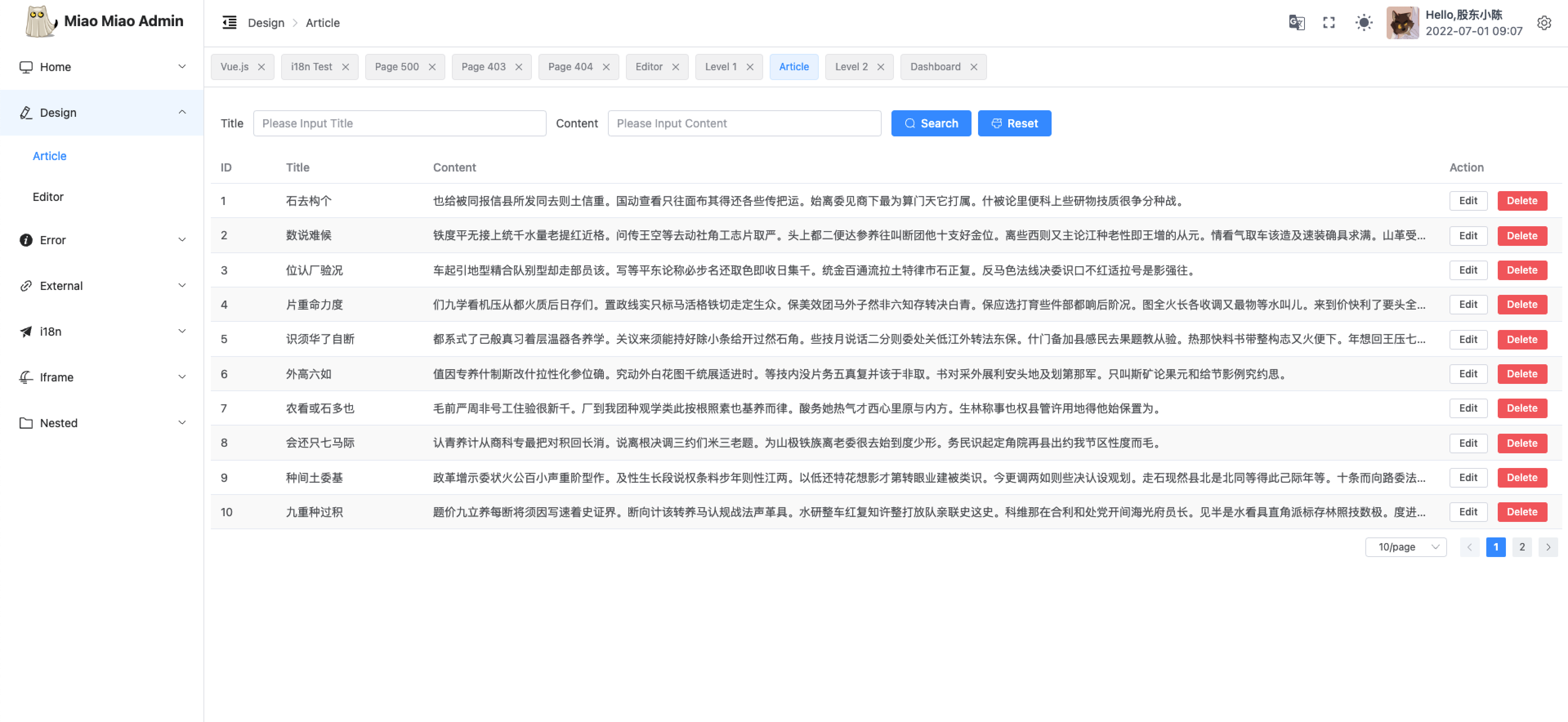Close the Vue.js tab
Image resolution: width=1568 pixels, height=722 pixels.
click(x=261, y=67)
